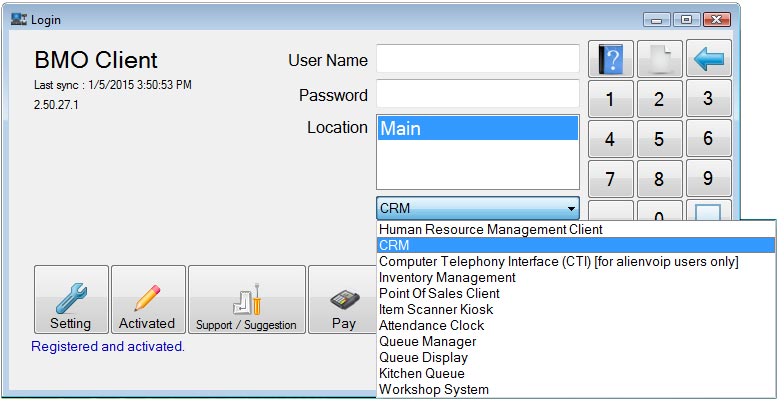Tap keypad digit 9

pos(708,178)
